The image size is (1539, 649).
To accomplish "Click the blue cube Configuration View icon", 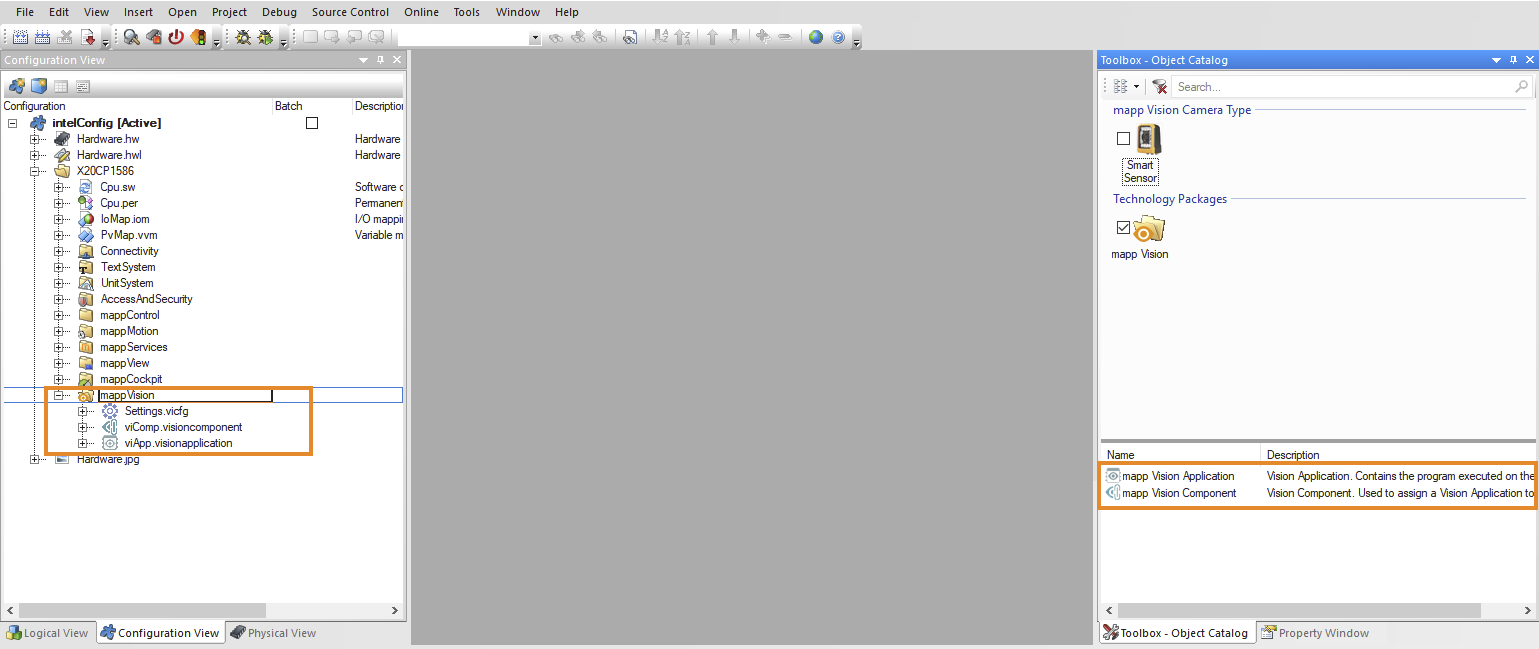I will (x=38, y=86).
